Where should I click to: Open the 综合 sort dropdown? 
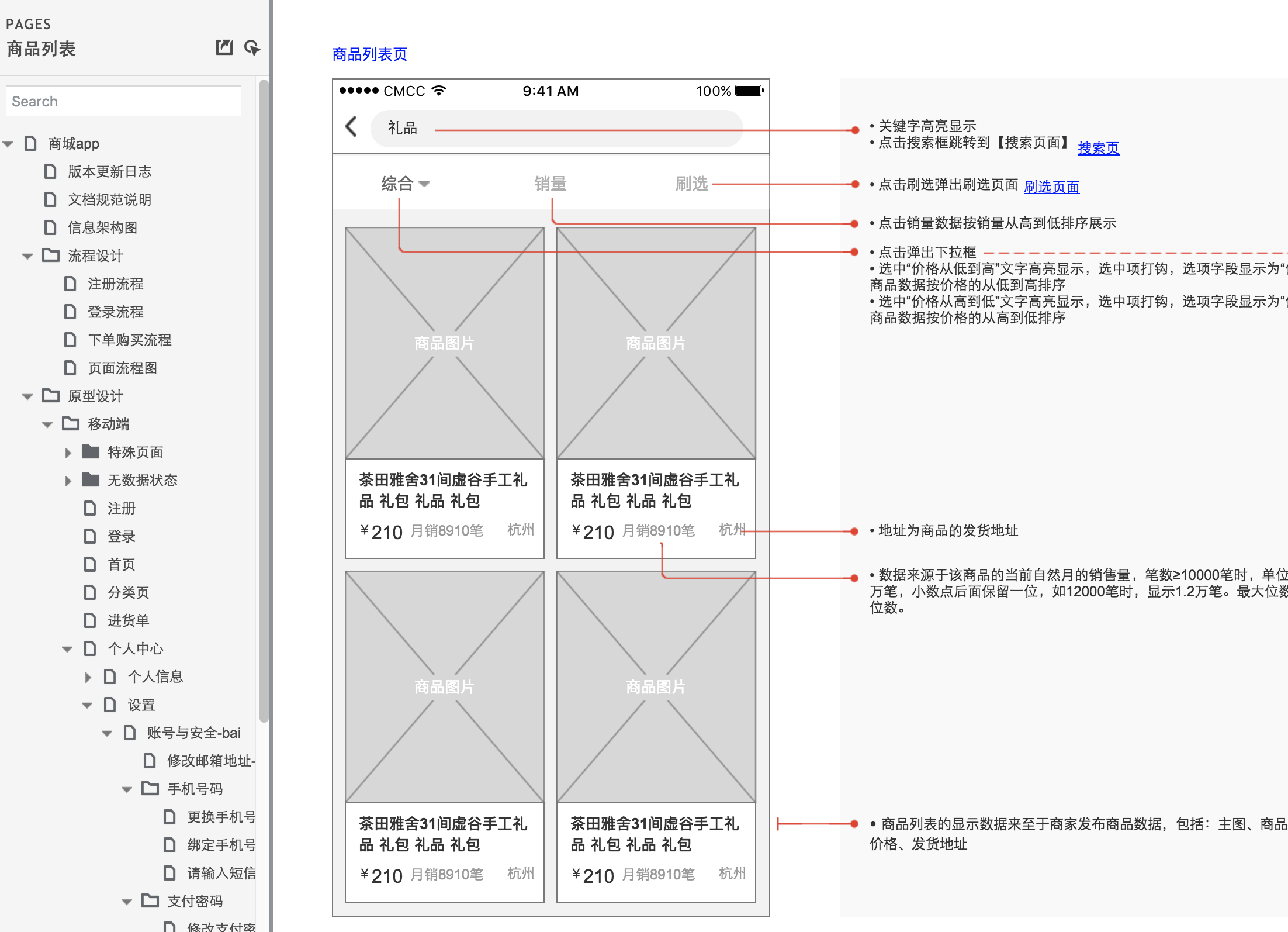point(406,184)
